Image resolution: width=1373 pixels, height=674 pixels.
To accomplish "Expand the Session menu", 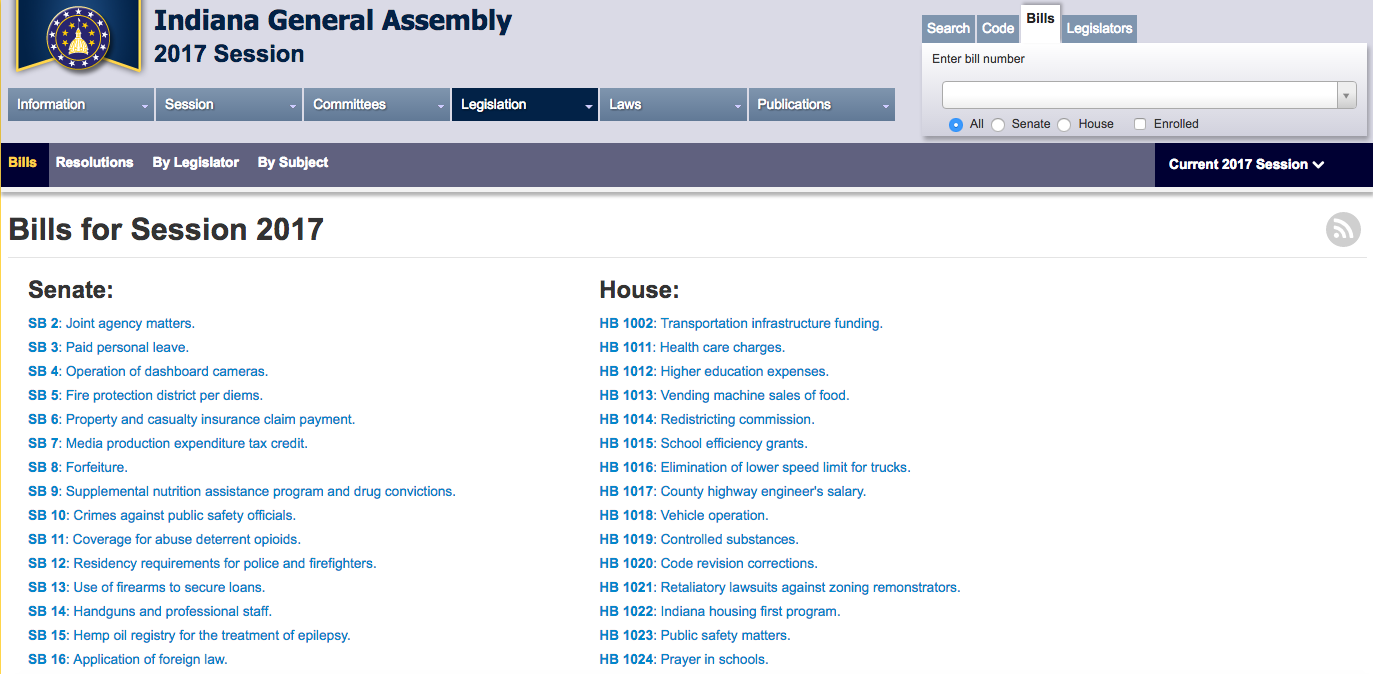I will point(229,105).
